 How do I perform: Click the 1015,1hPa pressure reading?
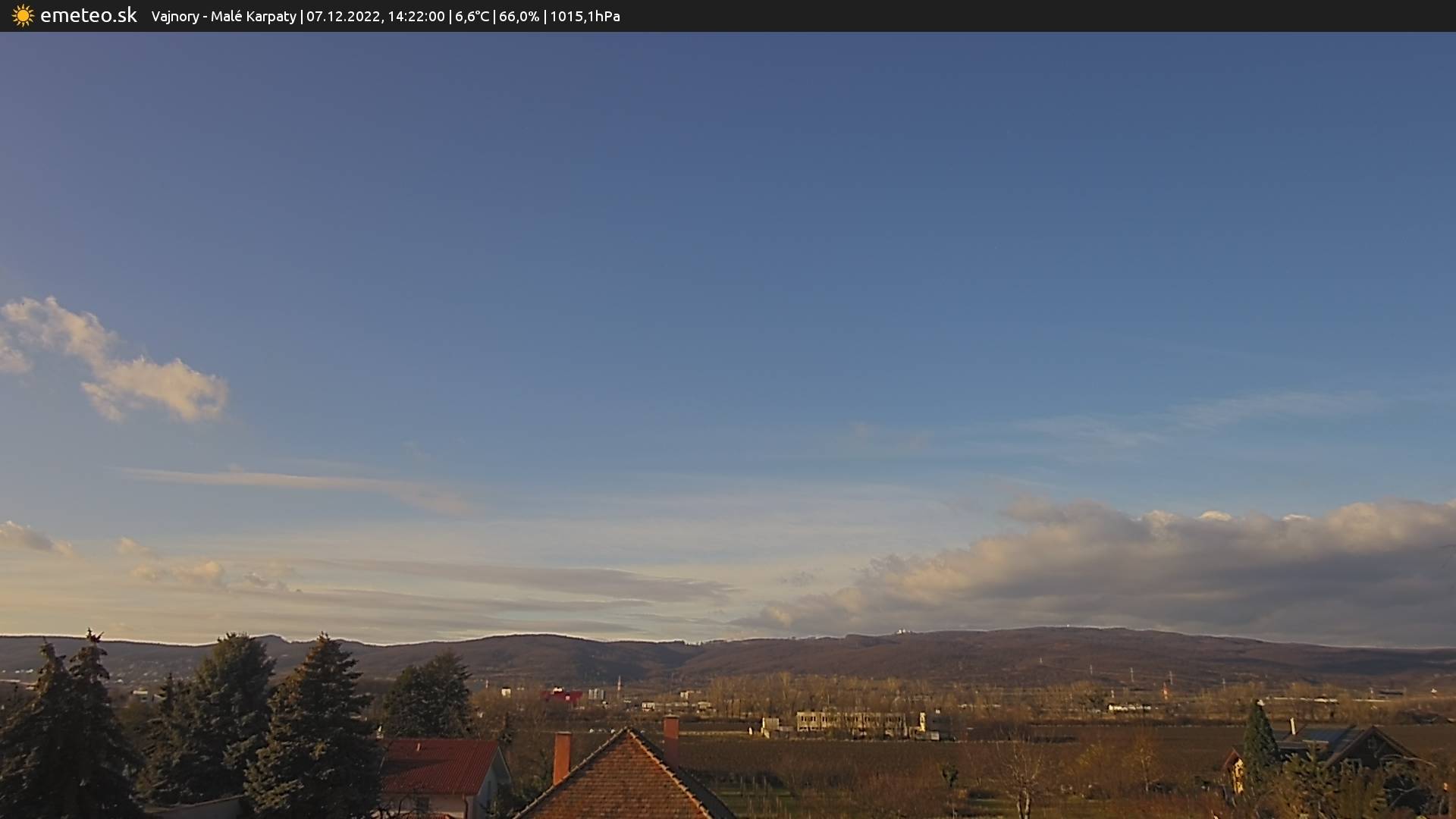[x=585, y=17]
